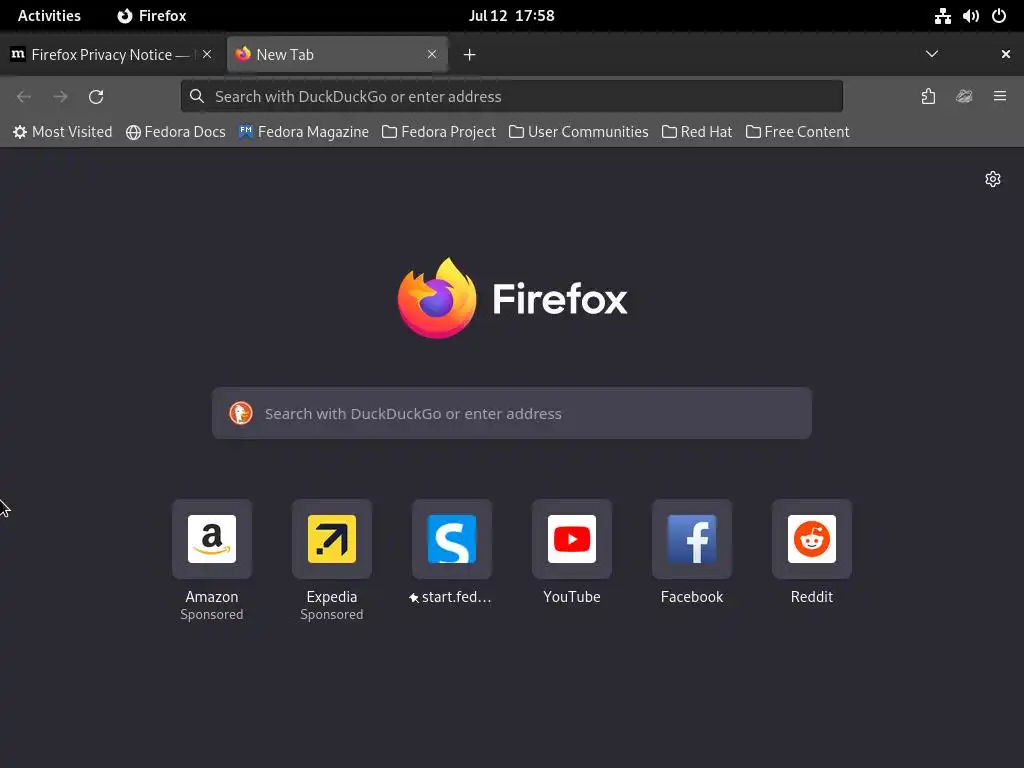The image size is (1024, 768).
Task: Expand the Fedora Project bookmark folder
Action: (x=439, y=132)
